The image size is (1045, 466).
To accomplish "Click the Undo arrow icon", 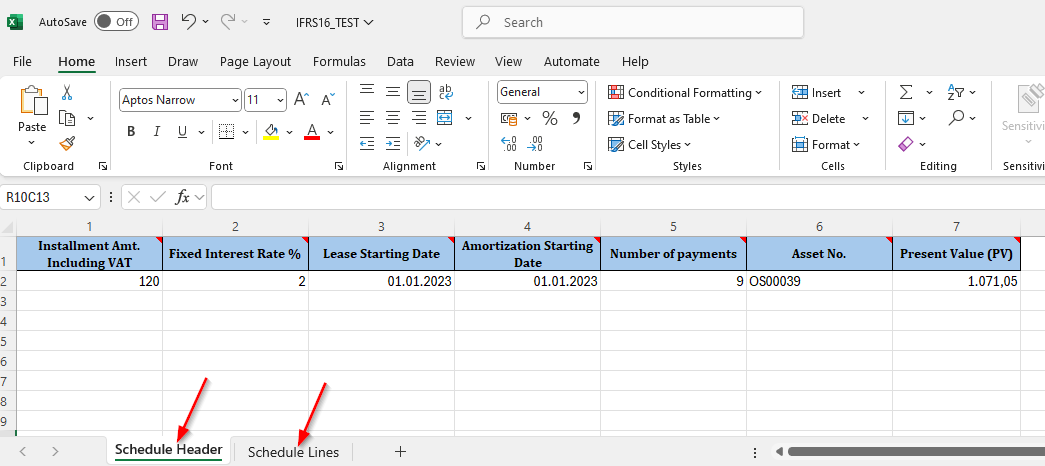I will 189,21.
